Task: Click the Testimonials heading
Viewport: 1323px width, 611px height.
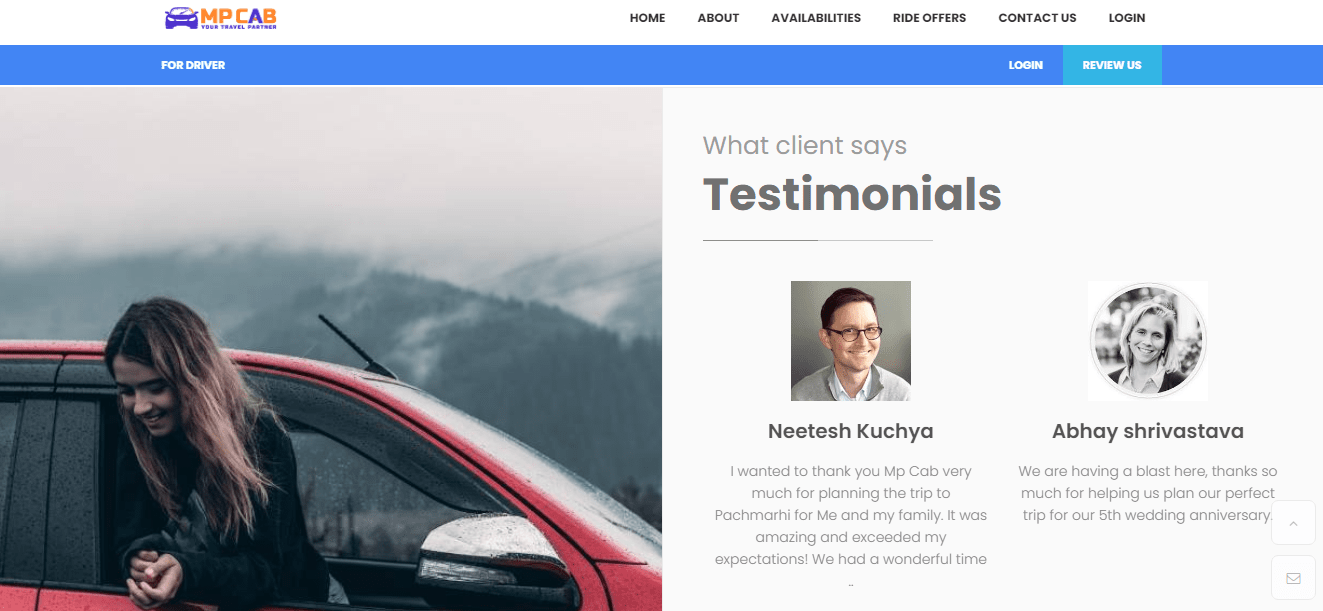Action: coord(852,194)
